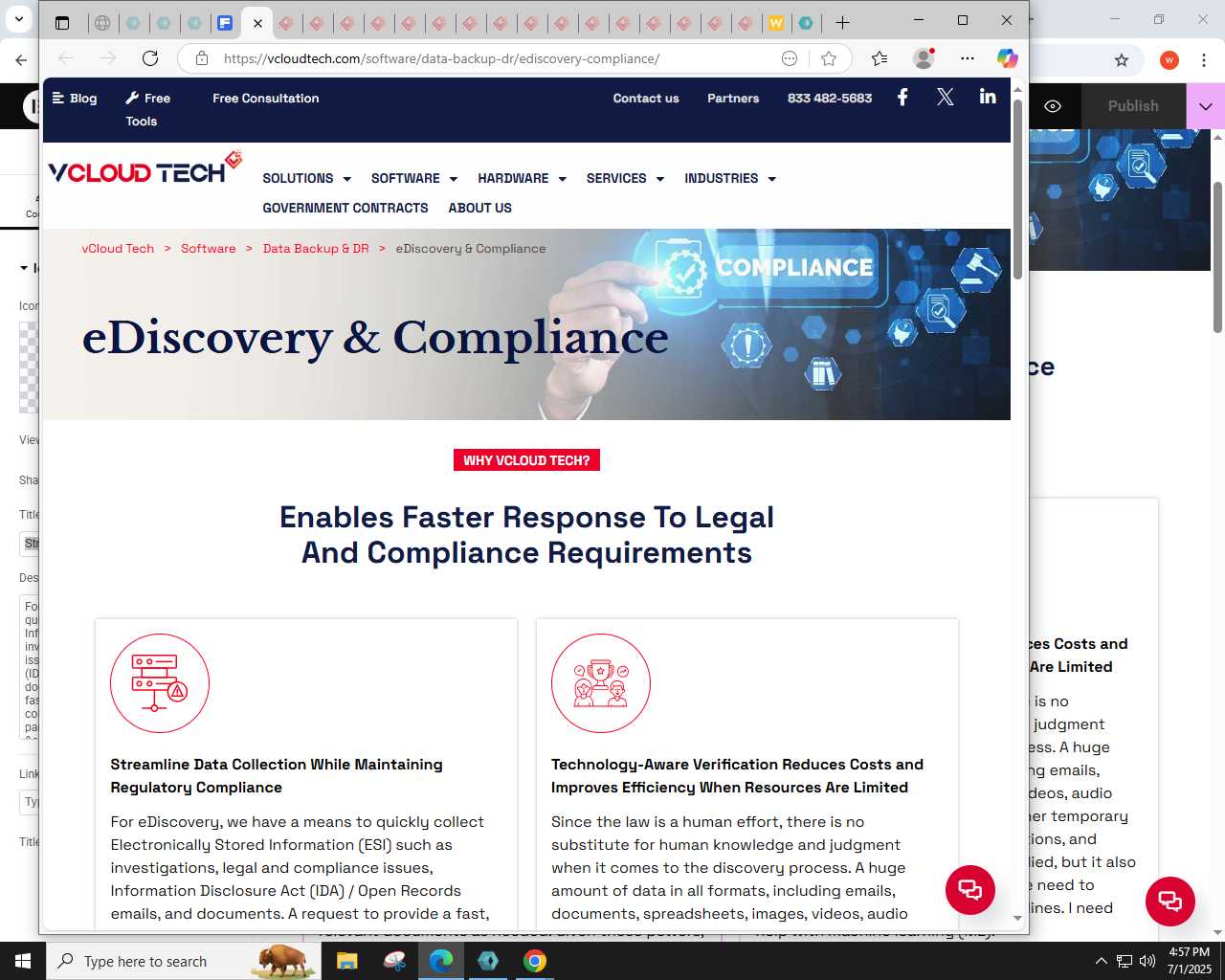Open the taskbar clock showing 4:57 PM
The image size is (1225, 980).
(x=1189, y=961)
